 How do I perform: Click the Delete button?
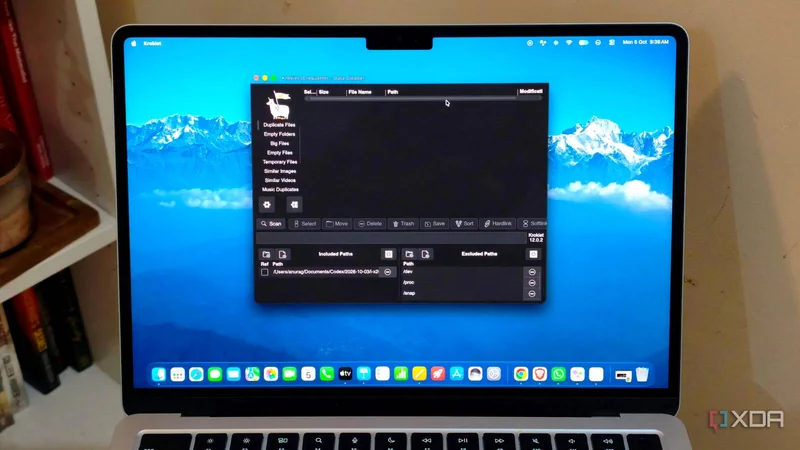coord(370,223)
